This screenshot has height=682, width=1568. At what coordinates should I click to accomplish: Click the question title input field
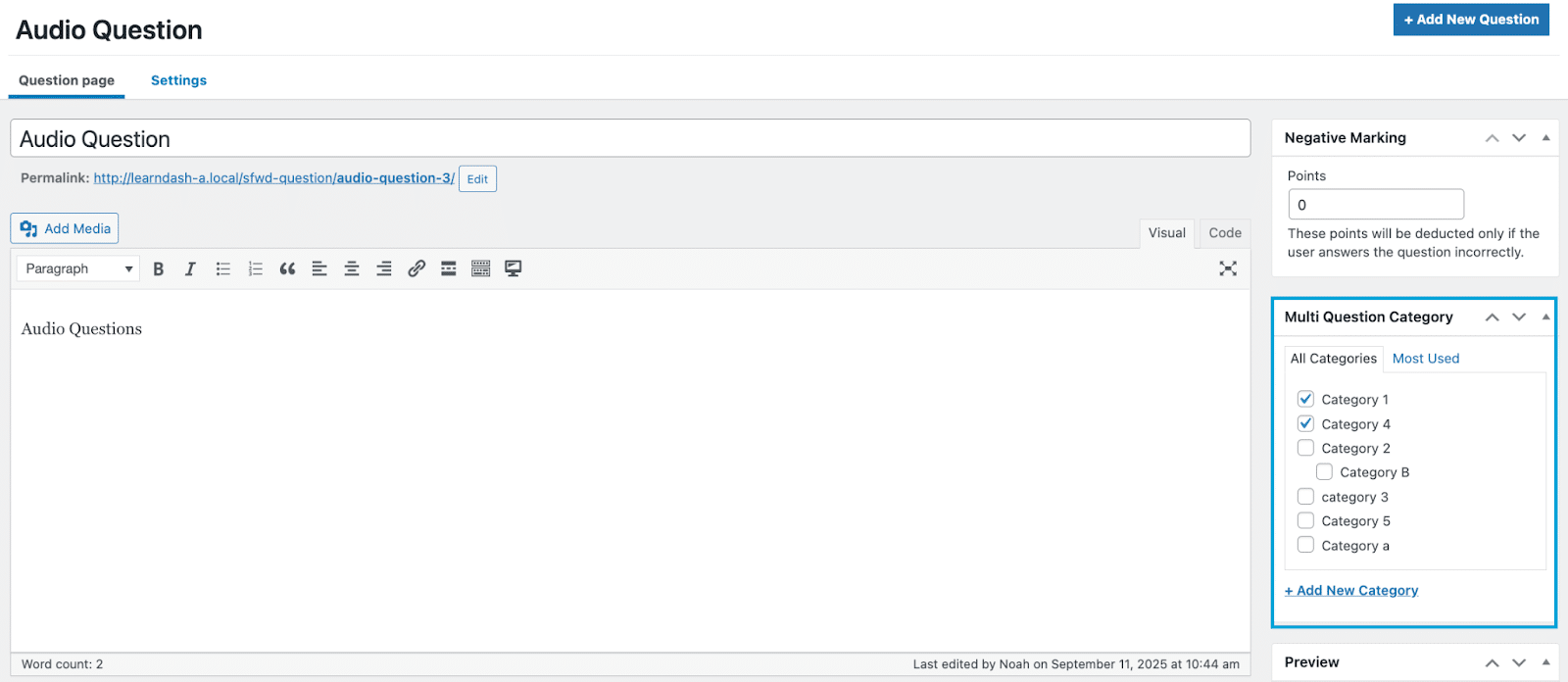point(630,138)
